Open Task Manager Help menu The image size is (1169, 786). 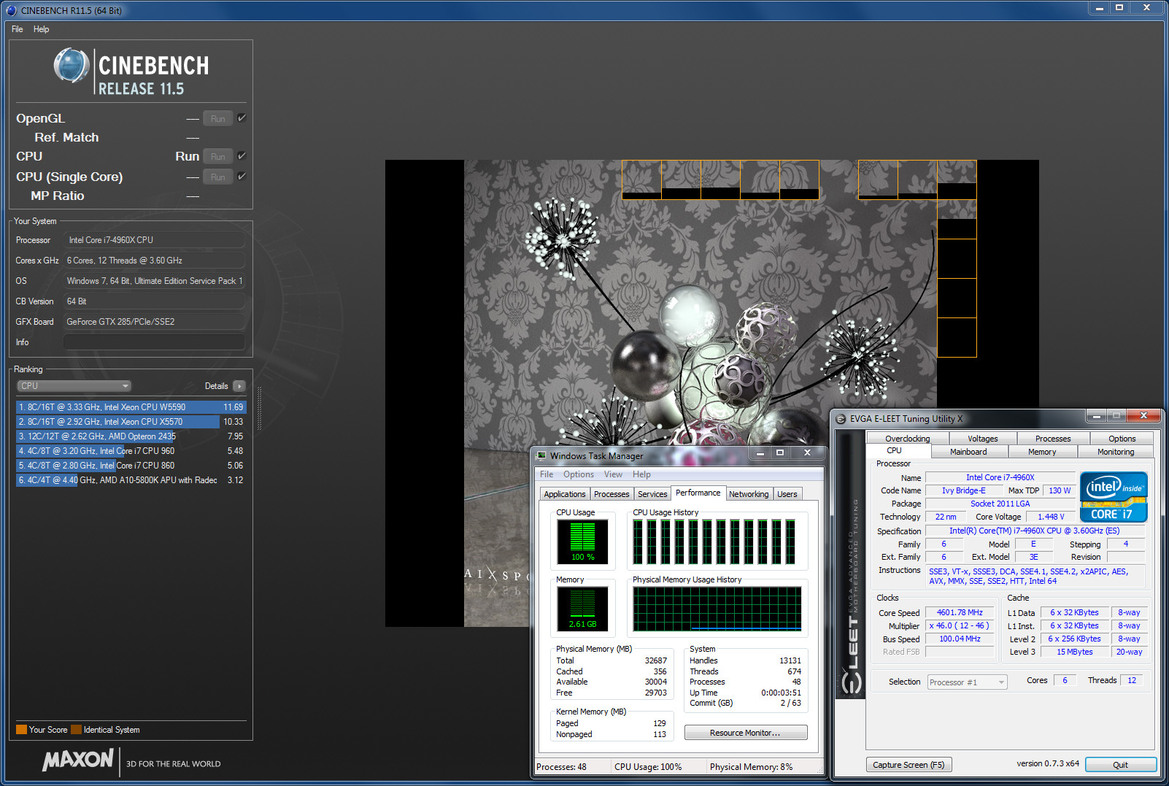point(641,474)
